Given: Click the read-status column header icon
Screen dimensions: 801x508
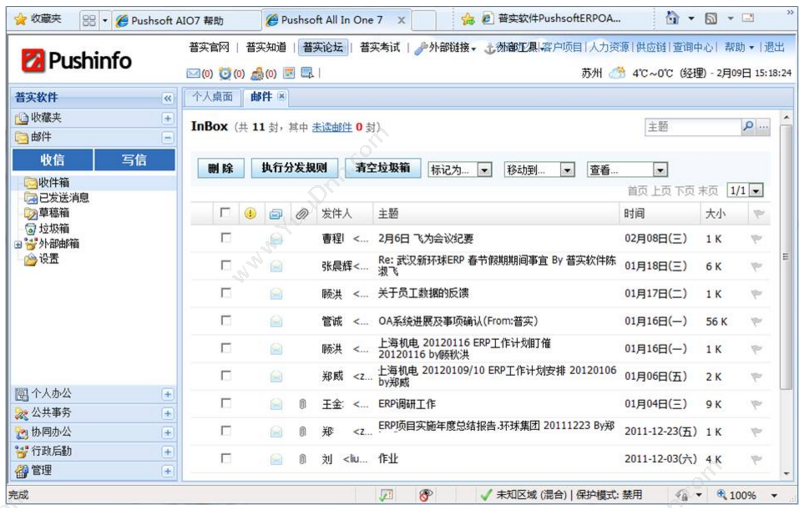Looking at the screenshot, I should pos(276,214).
